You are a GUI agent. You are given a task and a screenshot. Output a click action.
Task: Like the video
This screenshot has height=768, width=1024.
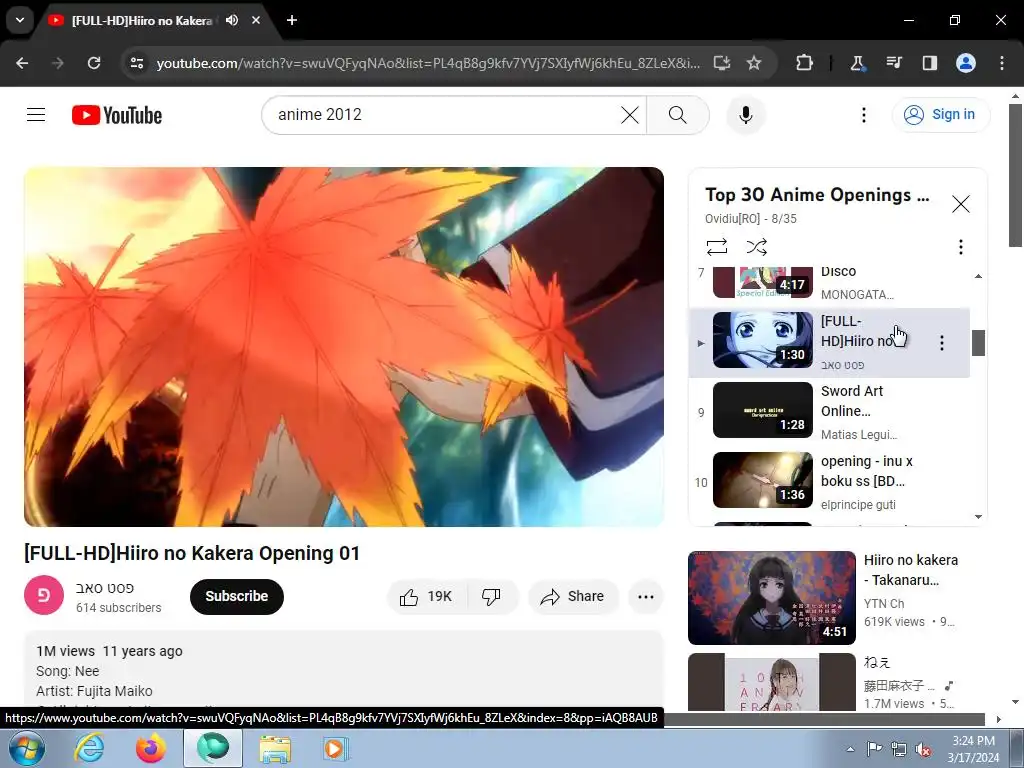pyautogui.click(x=426, y=597)
